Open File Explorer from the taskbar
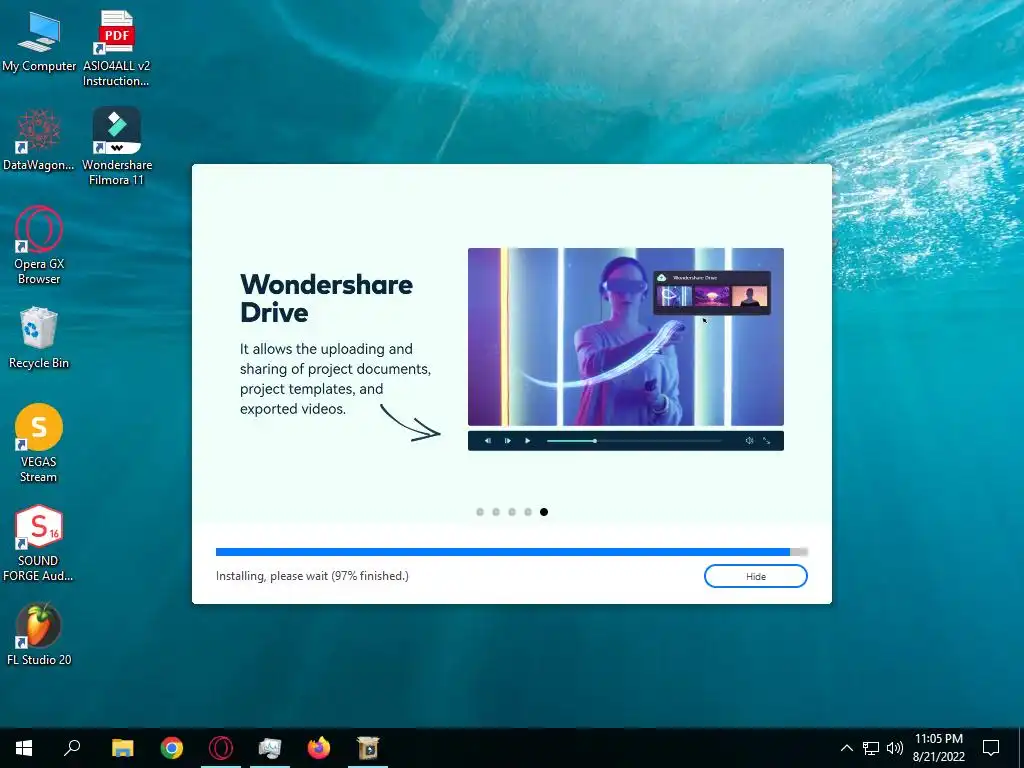The height and width of the screenshot is (768, 1024). 122,748
